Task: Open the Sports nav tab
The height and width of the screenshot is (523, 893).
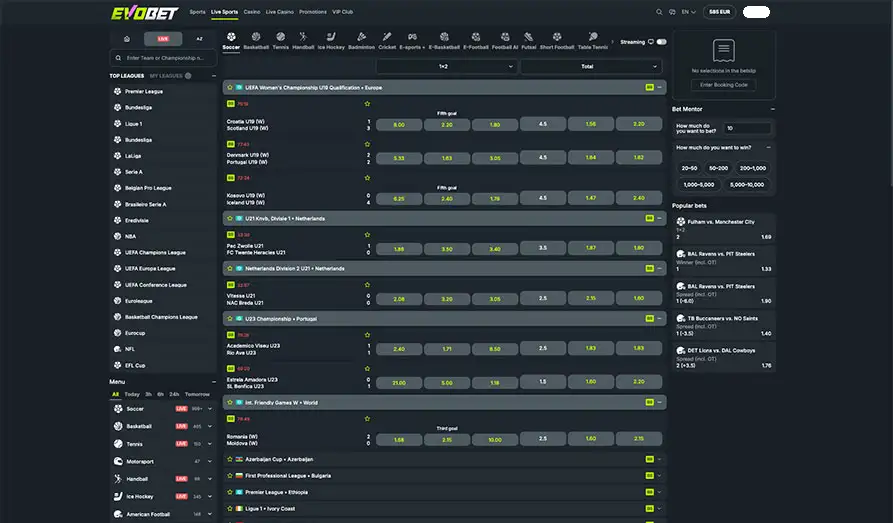Action: click(x=197, y=12)
